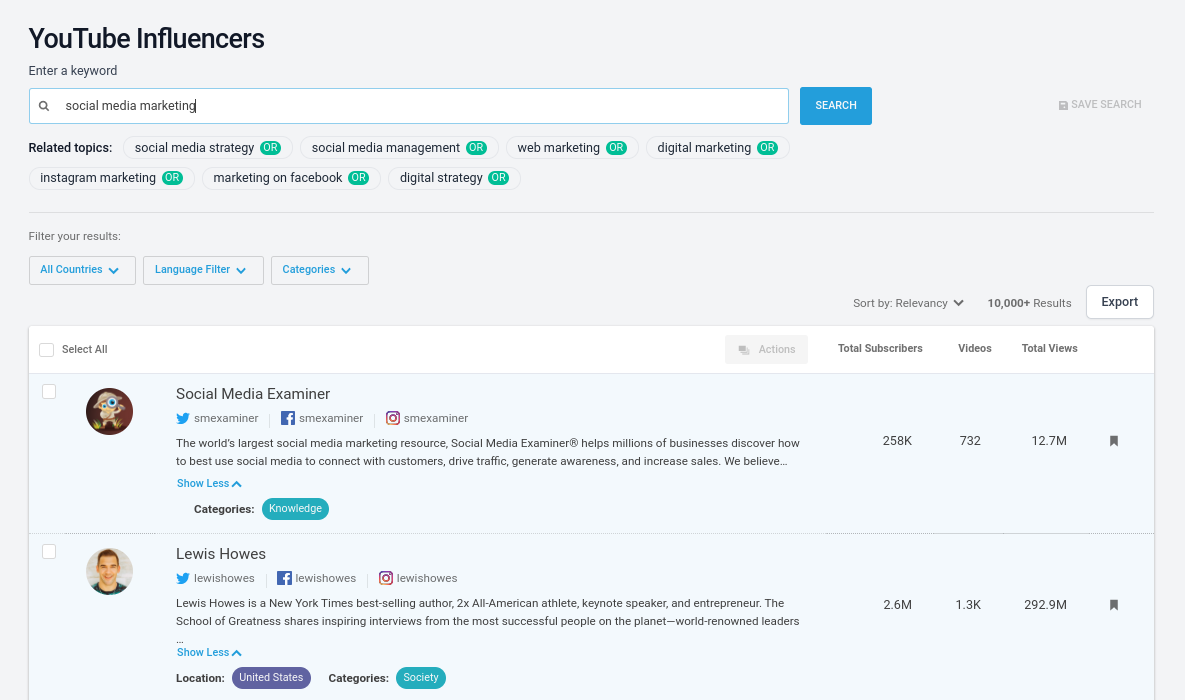Click Social Media Examiner's Facebook icon
This screenshot has width=1185, height=700.
[288, 419]
